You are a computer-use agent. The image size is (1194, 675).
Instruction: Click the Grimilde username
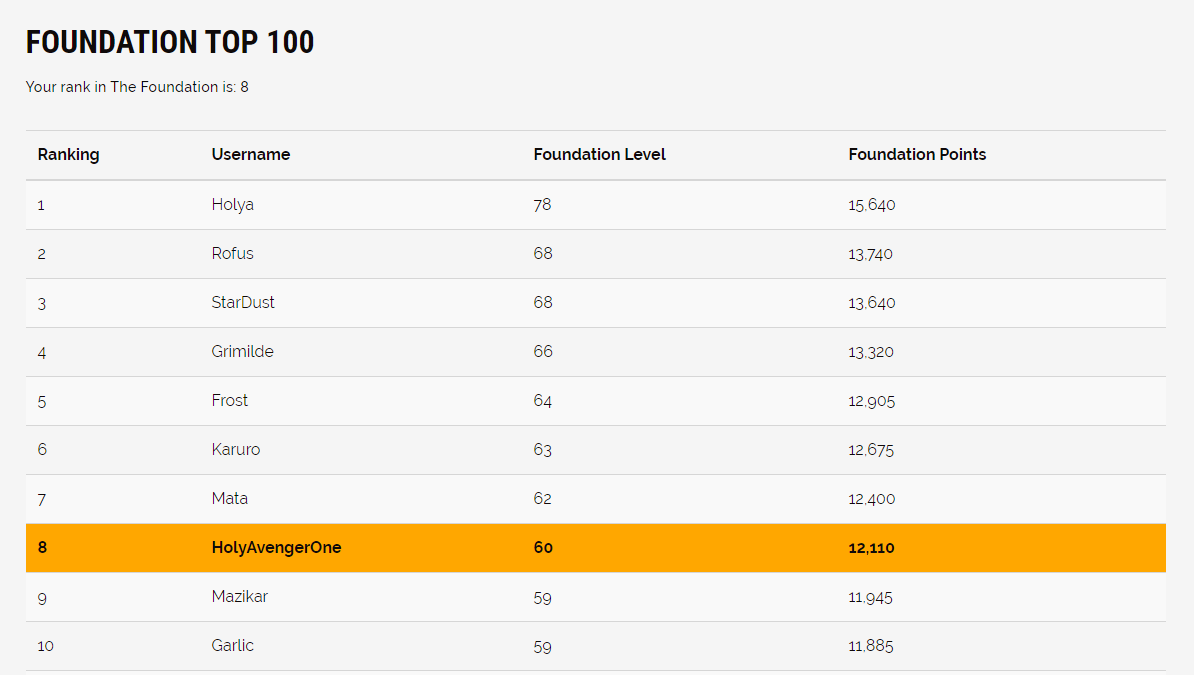tap(242, 351)
